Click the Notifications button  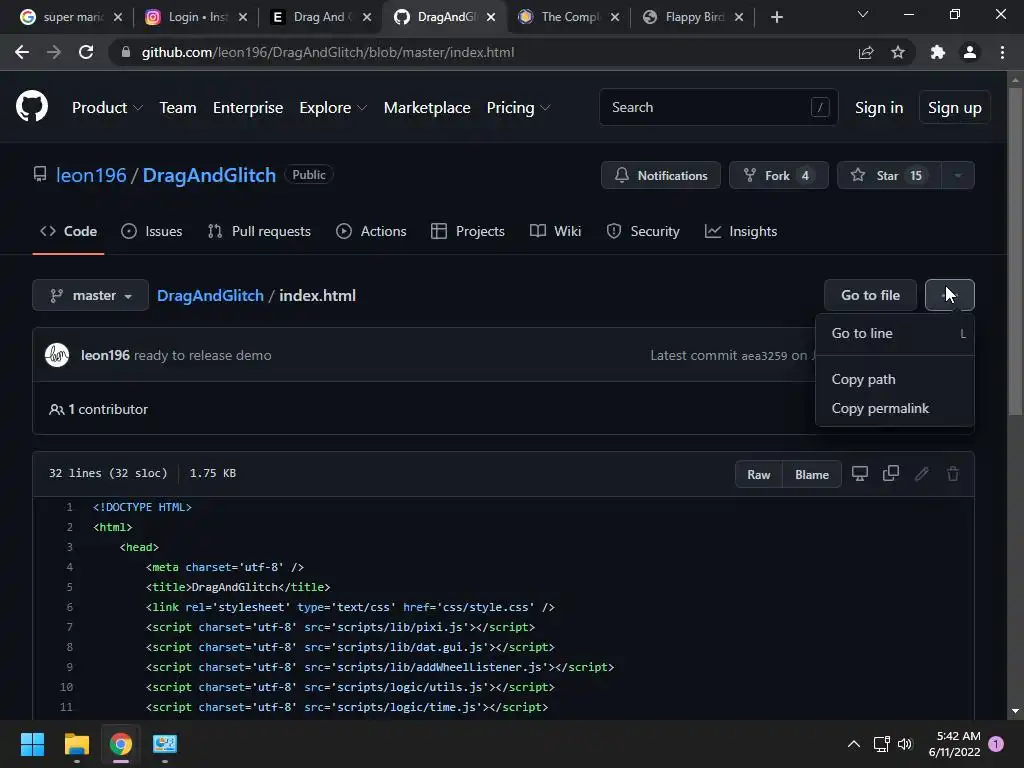pyautogui.click(x=661, y=175)
